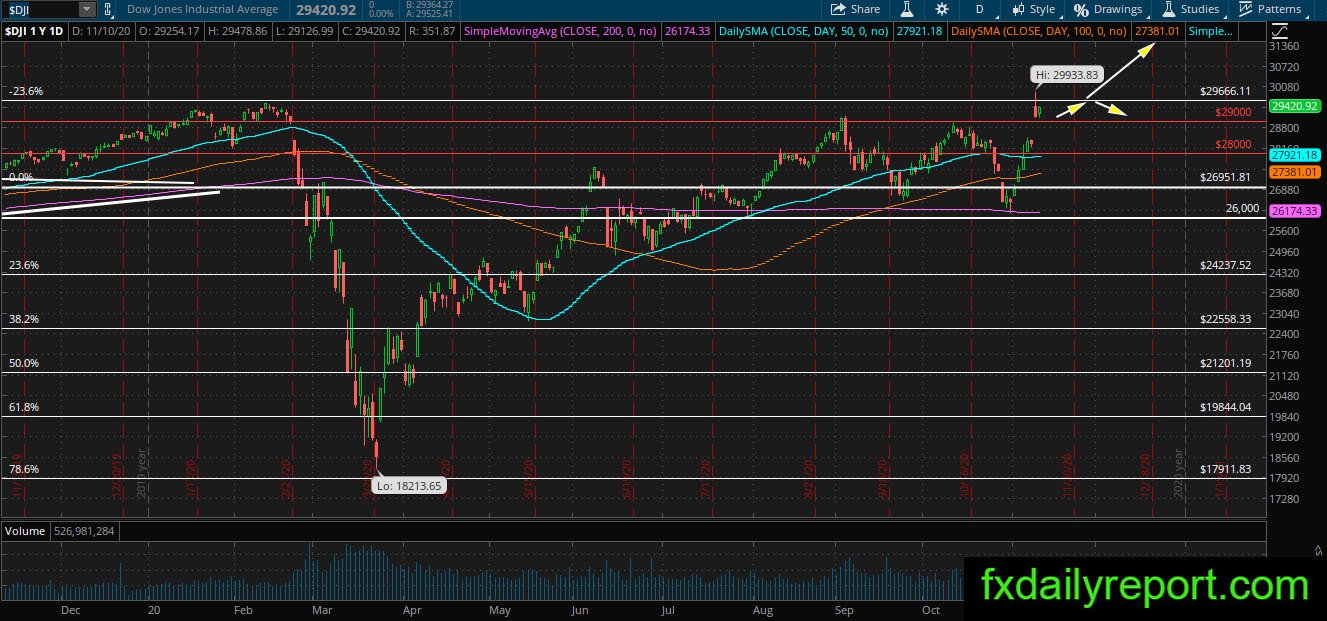Click the -23.6% retracement label
This screenshot has width=1327, height=621.
(x=25, y=91)
